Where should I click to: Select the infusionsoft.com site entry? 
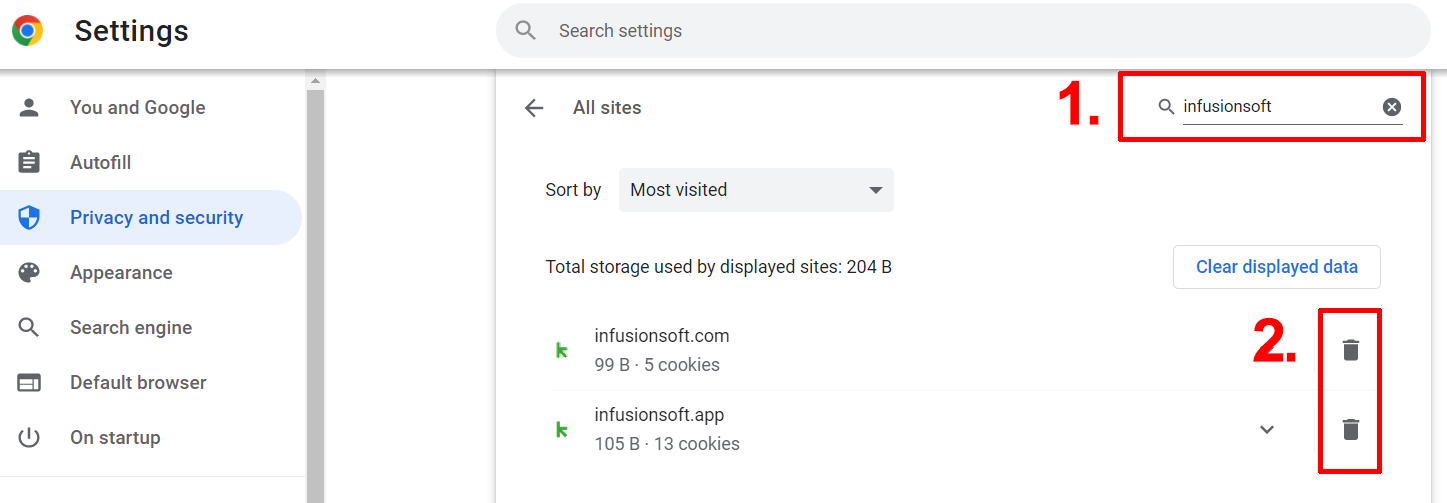[662, 336]
